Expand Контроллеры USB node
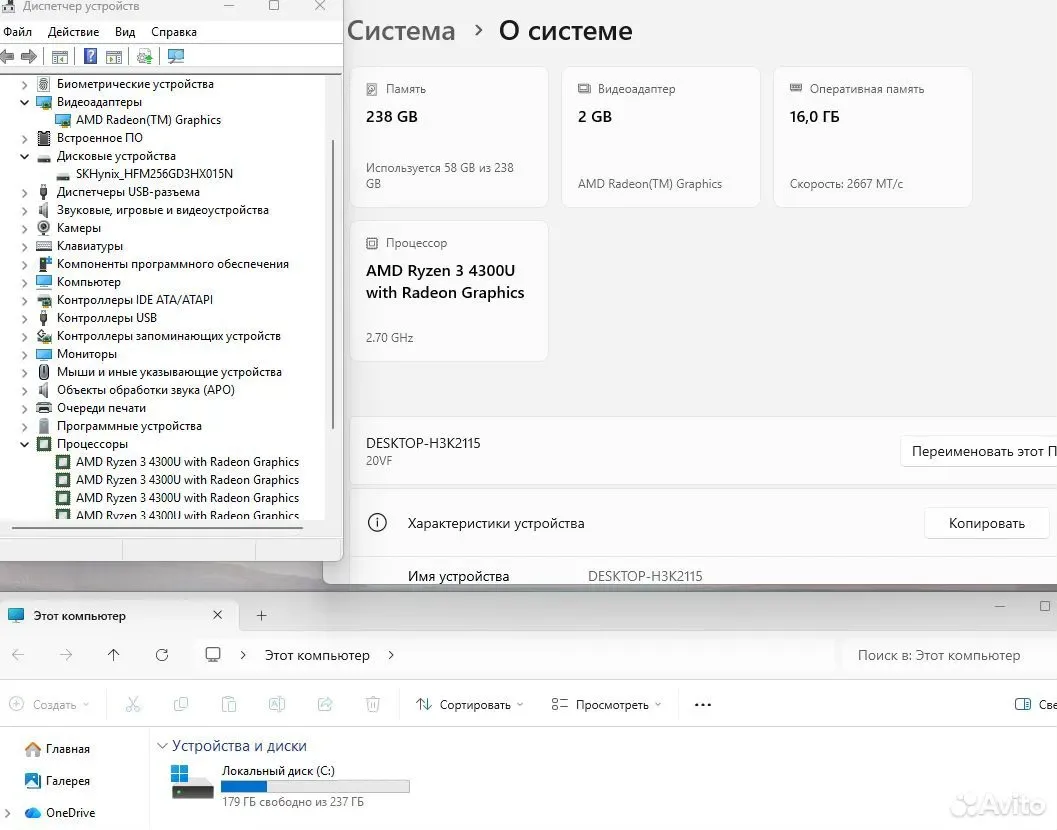 25,318
